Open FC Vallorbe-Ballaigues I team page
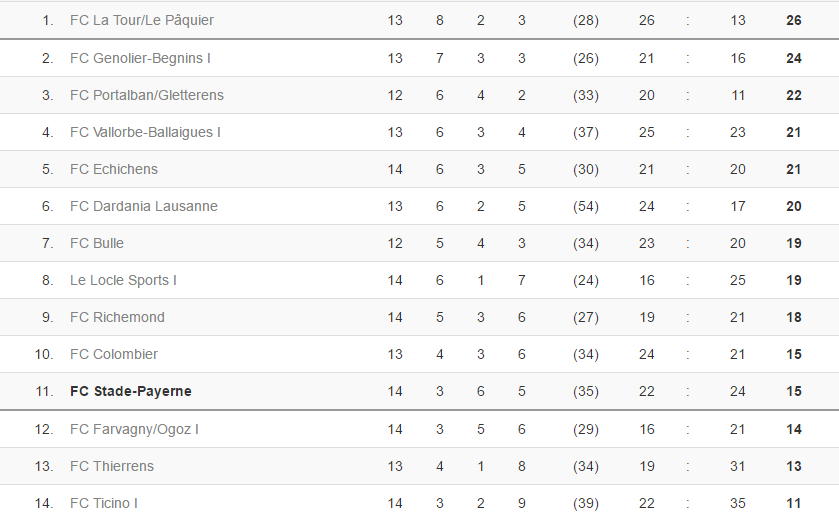 point(145,132)
